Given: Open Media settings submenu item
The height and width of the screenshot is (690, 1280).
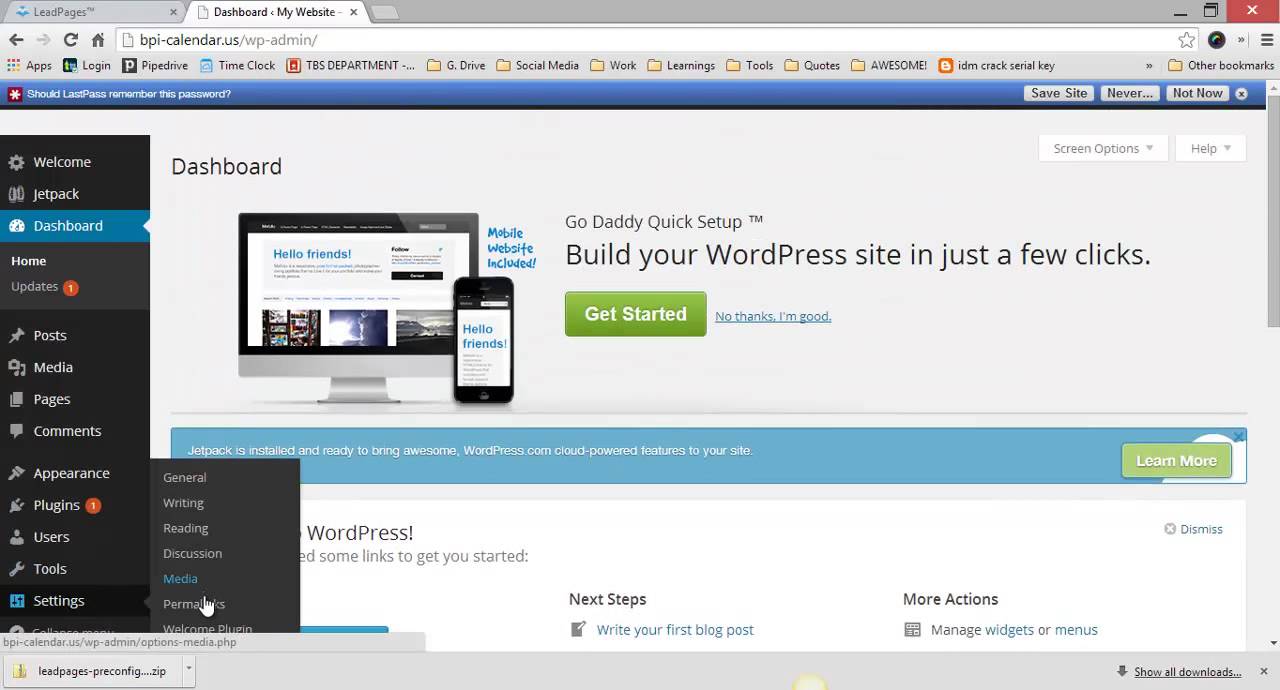Looking at the screenshot, I should click(x=180, y=578).
